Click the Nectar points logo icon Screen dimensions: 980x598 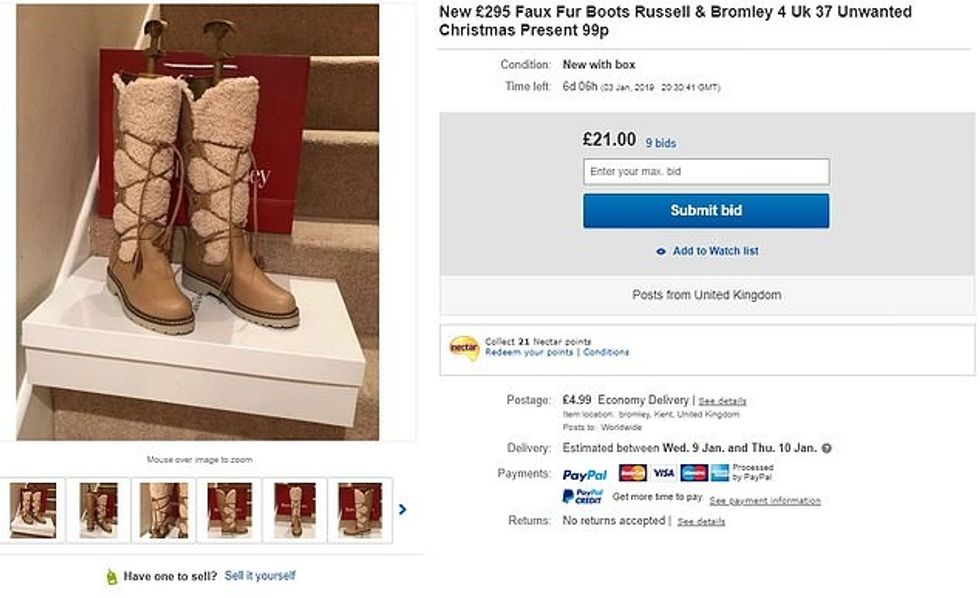tap(464, 347)
